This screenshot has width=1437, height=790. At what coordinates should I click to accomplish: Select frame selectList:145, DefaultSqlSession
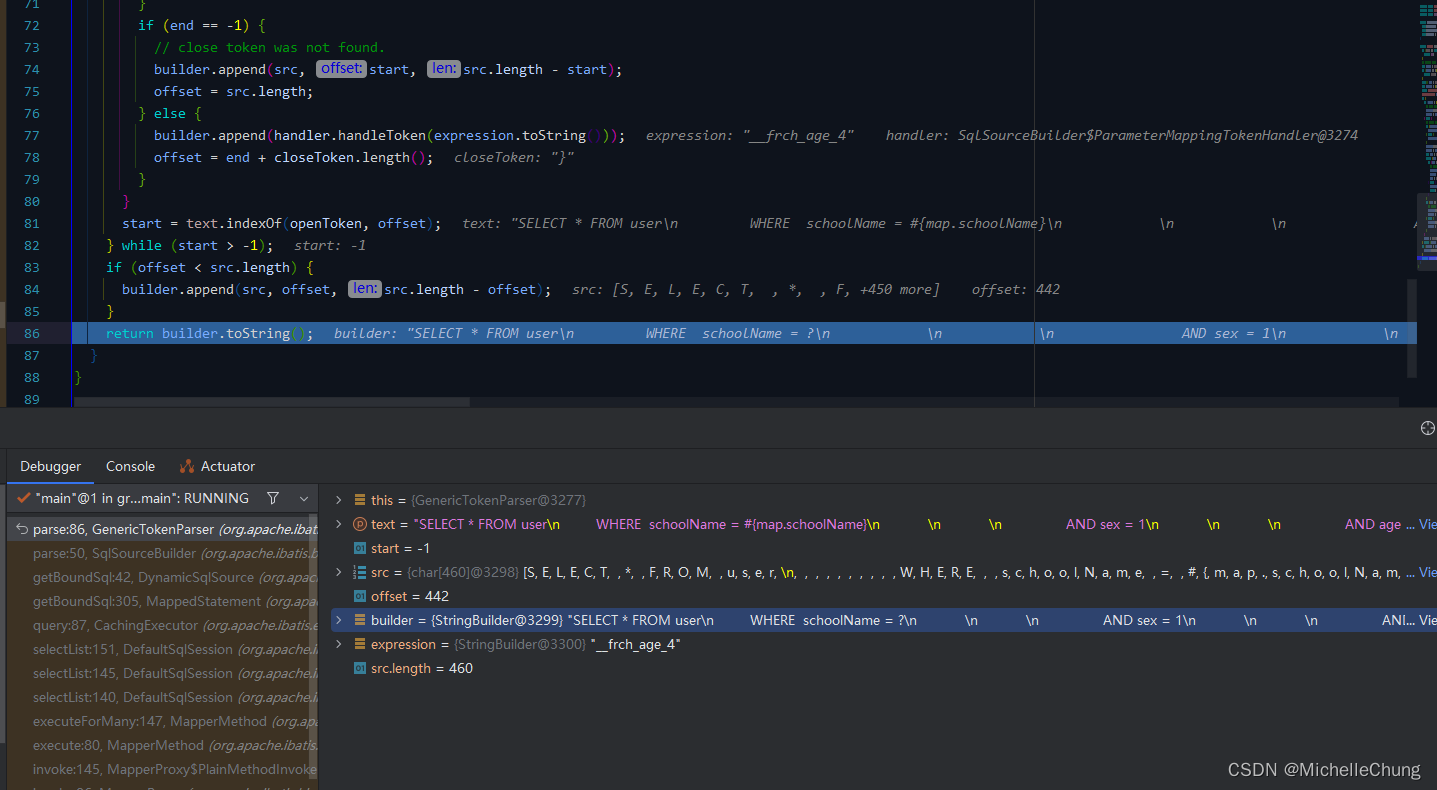point(161,673)
